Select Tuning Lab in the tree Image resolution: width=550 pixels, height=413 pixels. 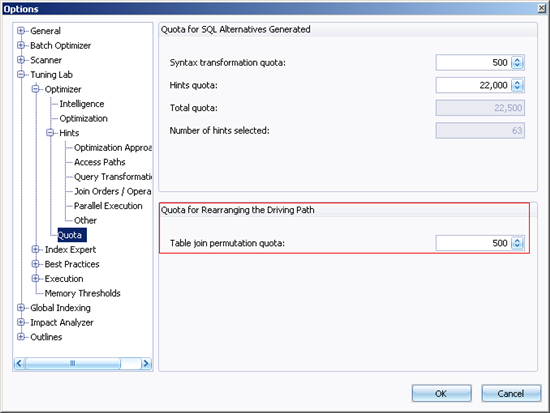(51, 75)
